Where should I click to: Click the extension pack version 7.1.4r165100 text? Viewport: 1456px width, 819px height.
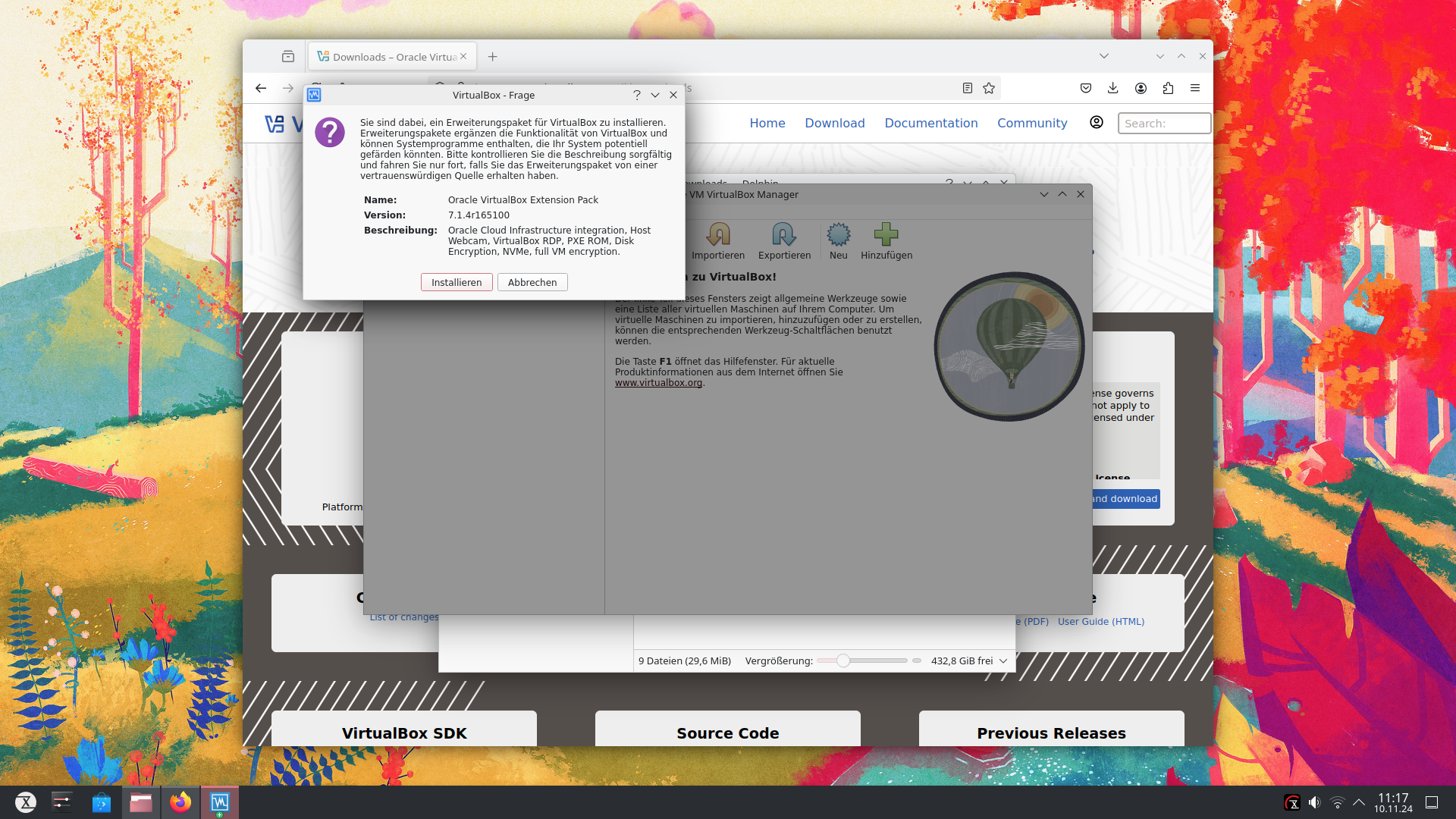pos(479,215)
